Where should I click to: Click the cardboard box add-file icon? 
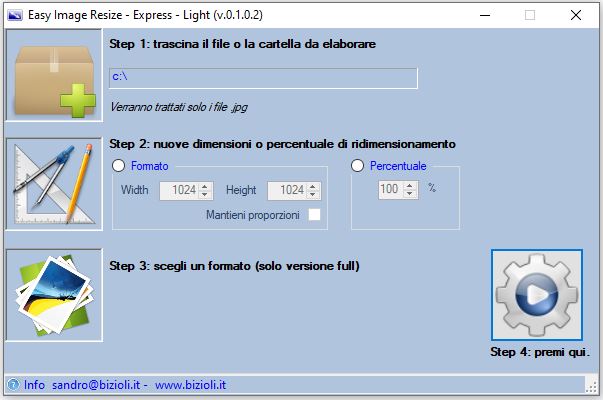(x=54, y=75)
